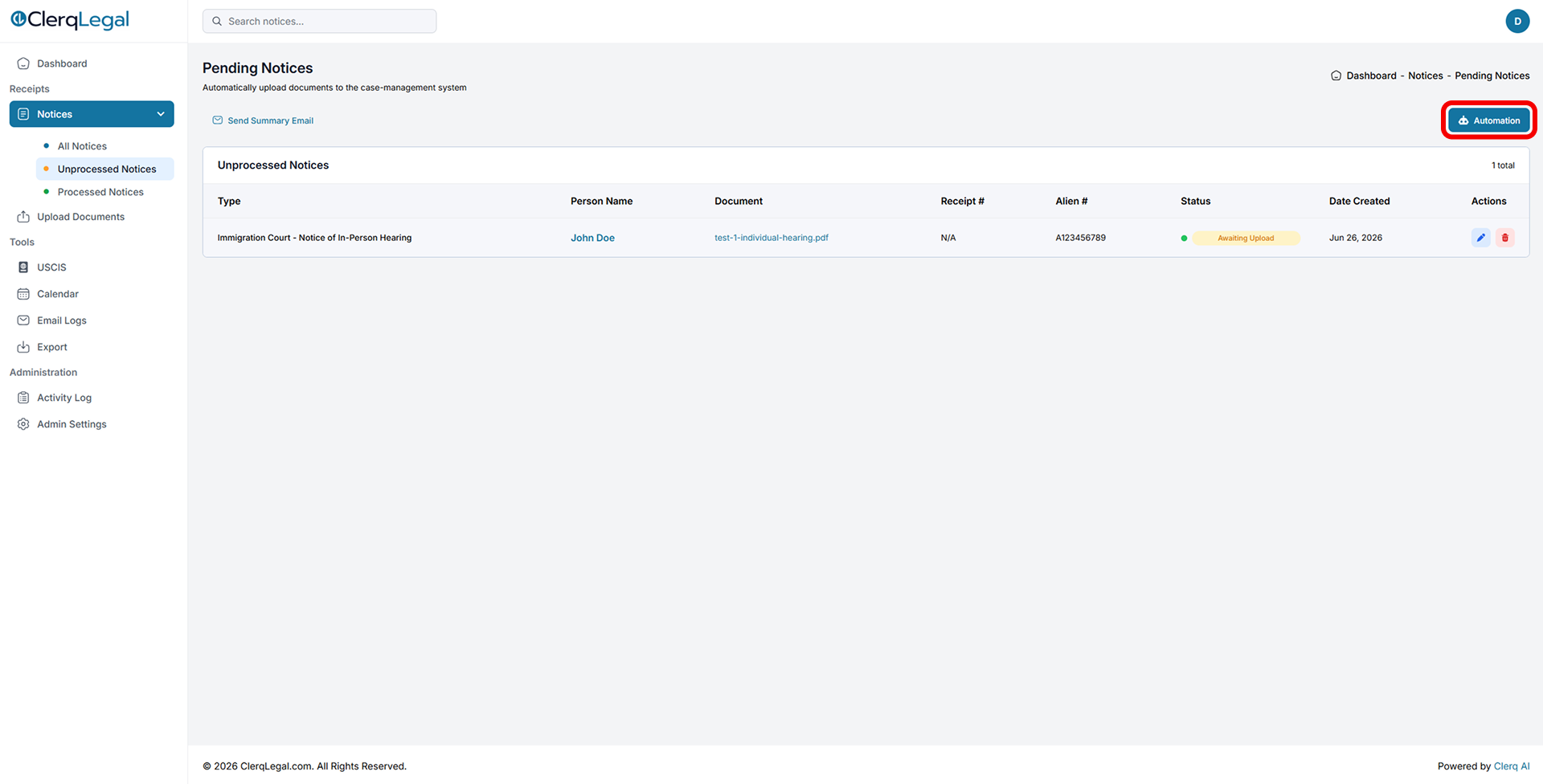Click the search magnifier icon
The height and width of the screenshot is (784, 1543).
tap(217, 22)
